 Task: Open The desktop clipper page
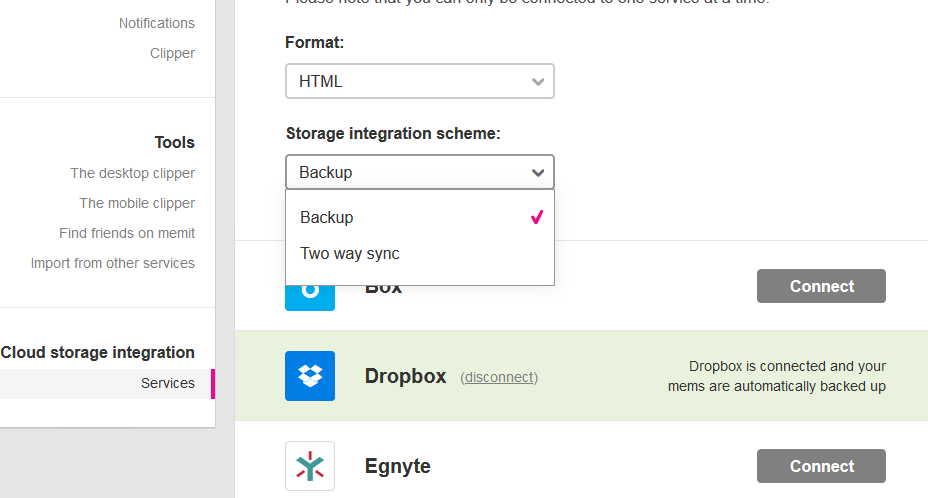[x=132, y=173]
